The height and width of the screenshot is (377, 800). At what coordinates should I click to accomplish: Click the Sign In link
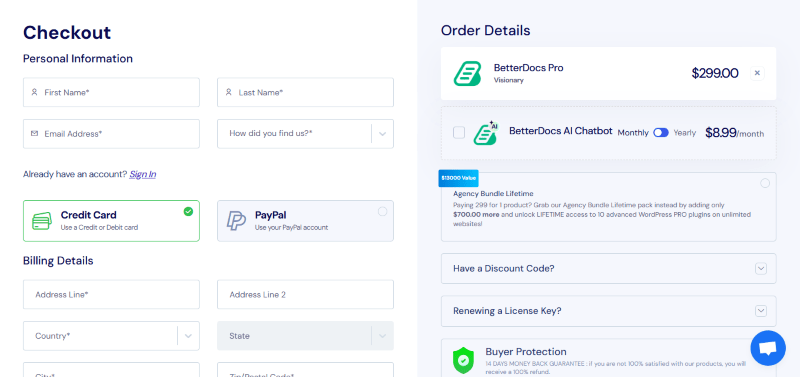pos(143,174)
